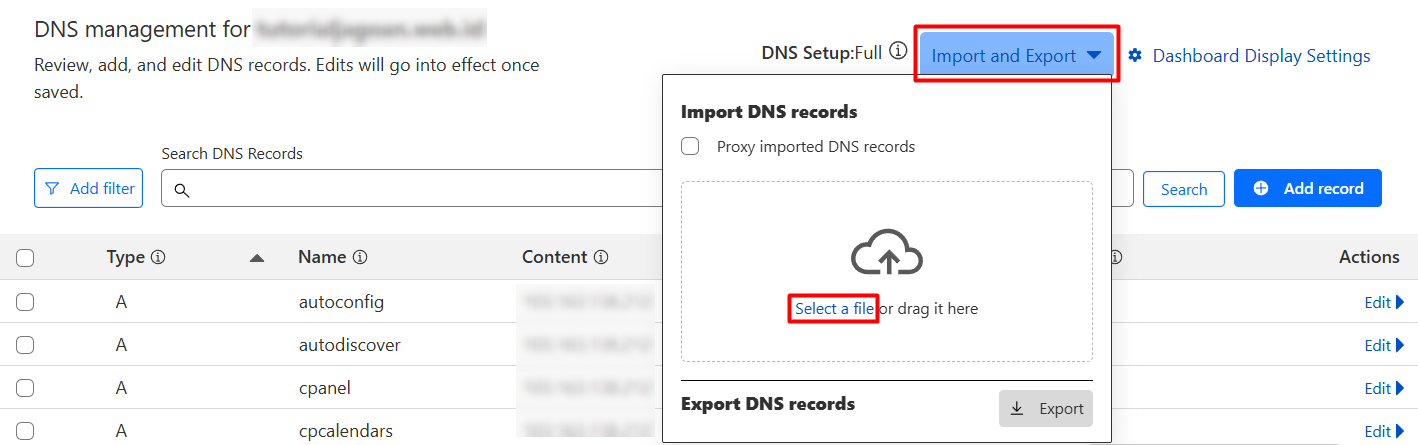The height and width of the screenshot is (445, 1418).
Task: Click the Export button
Action: point(1046,408)
